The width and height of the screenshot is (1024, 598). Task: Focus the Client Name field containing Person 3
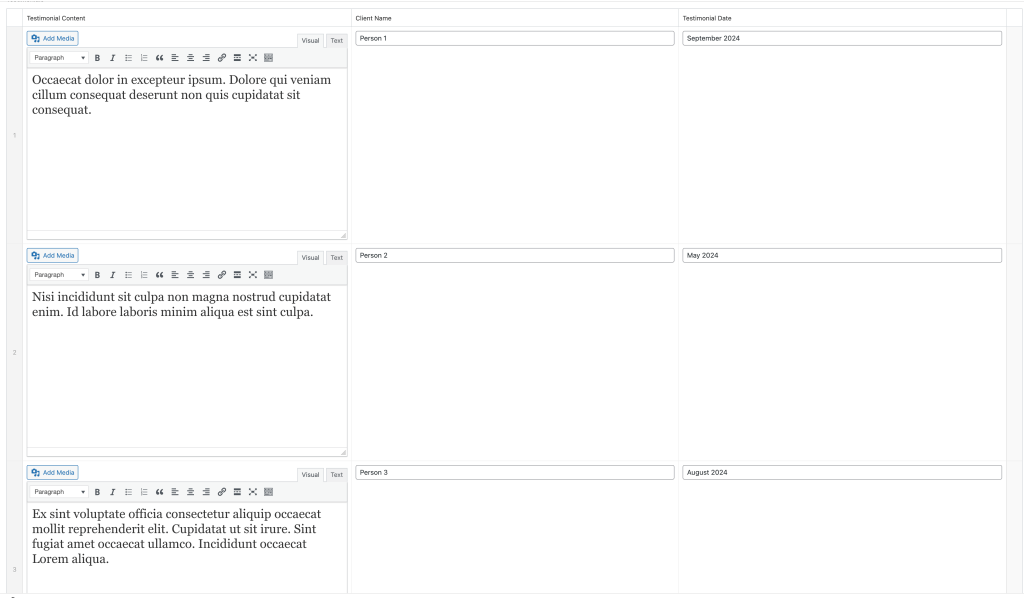coord(515,473)
